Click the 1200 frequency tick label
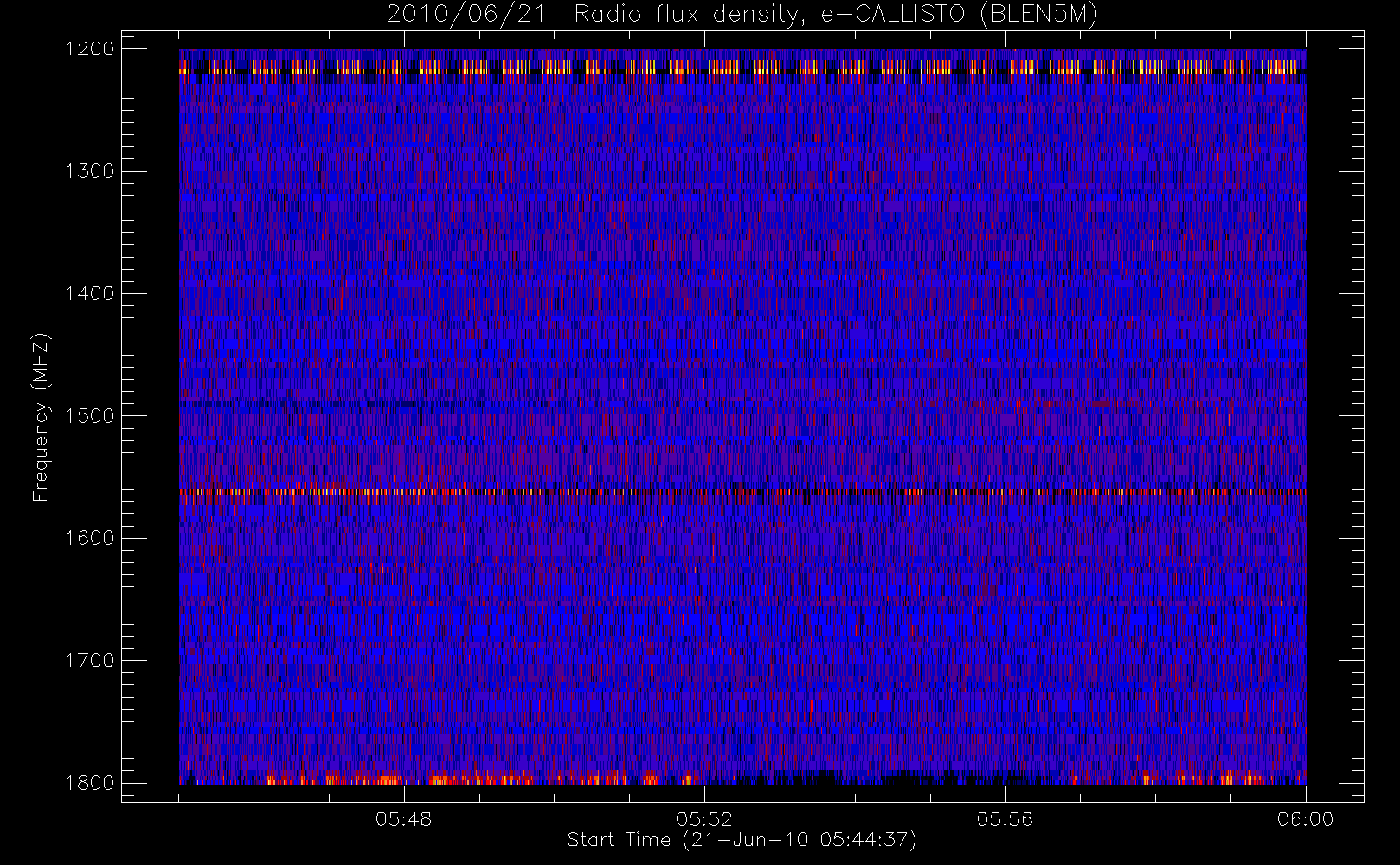The height and width of the screenshot is (865, 1400). [x=90, y=49]
